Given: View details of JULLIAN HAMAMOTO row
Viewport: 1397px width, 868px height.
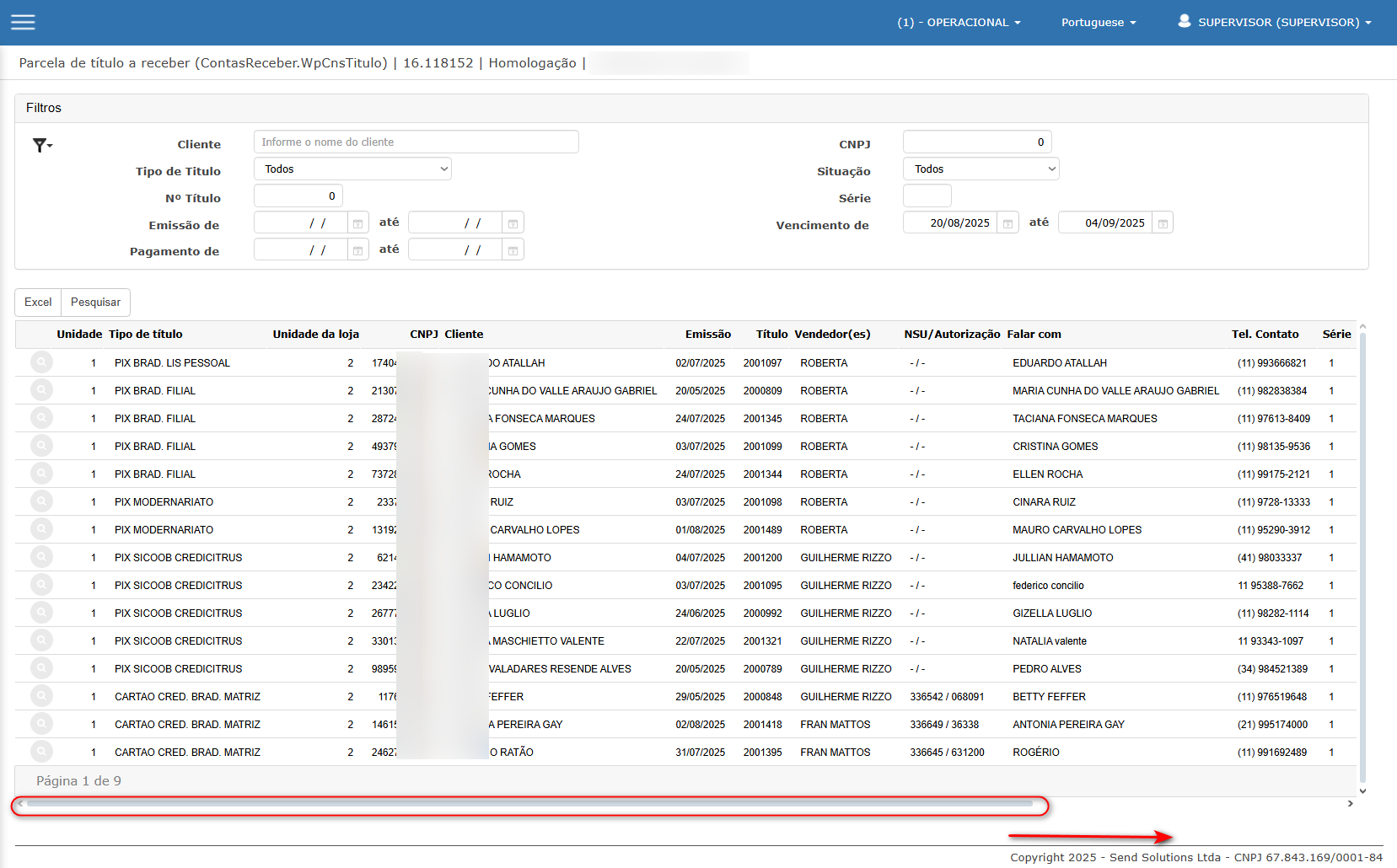Looking at the screenshot, I should (41, 557).
